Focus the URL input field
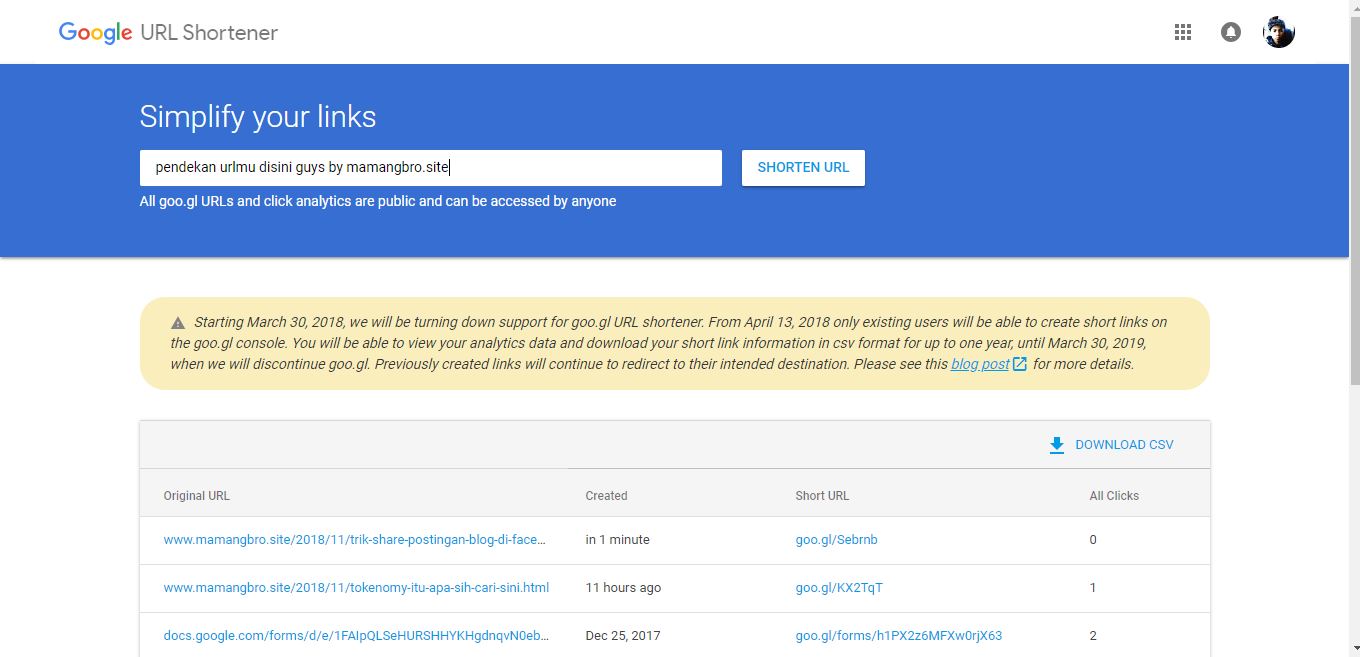 (431, 168)
